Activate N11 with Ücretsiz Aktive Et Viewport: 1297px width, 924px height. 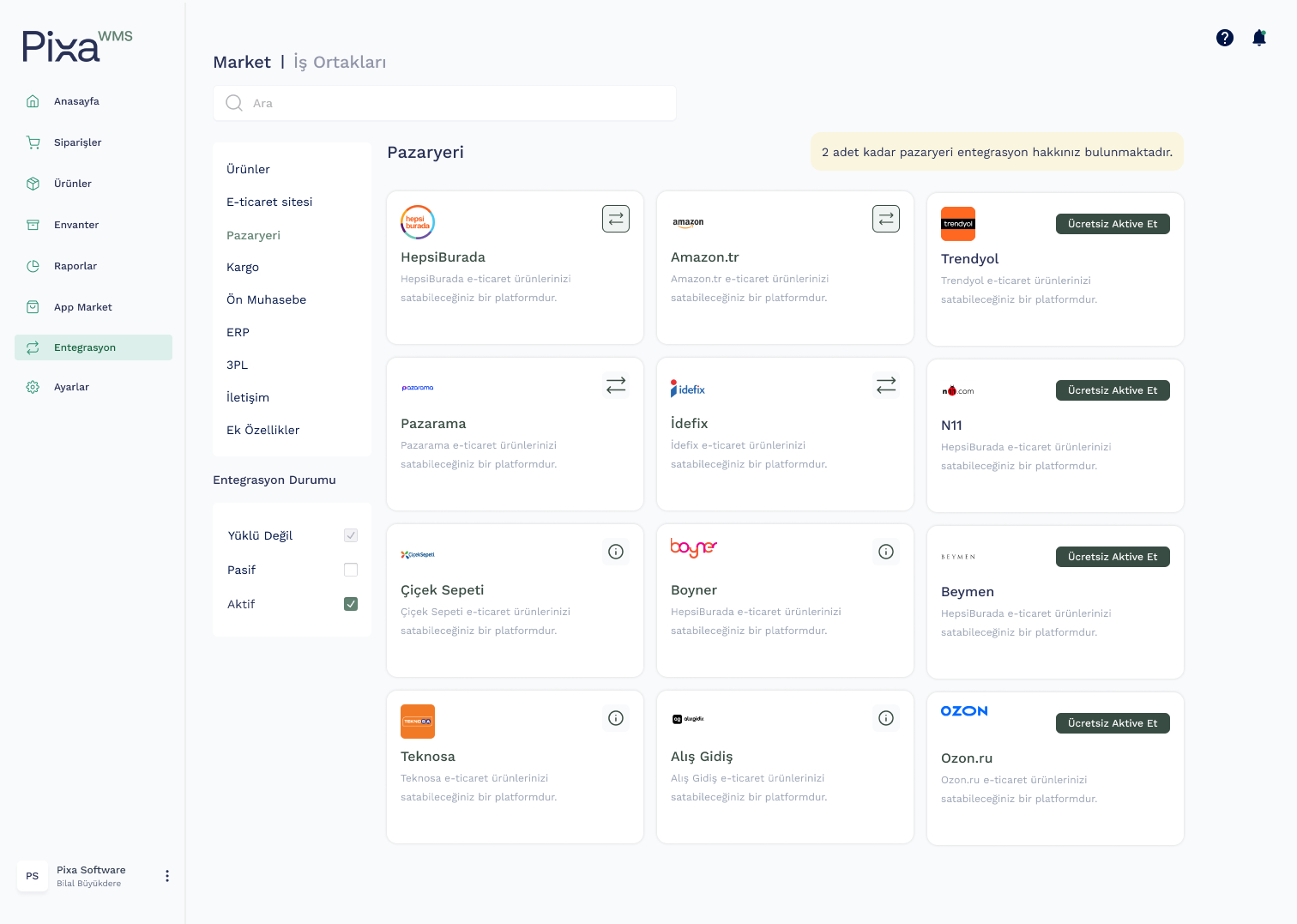1113,390
